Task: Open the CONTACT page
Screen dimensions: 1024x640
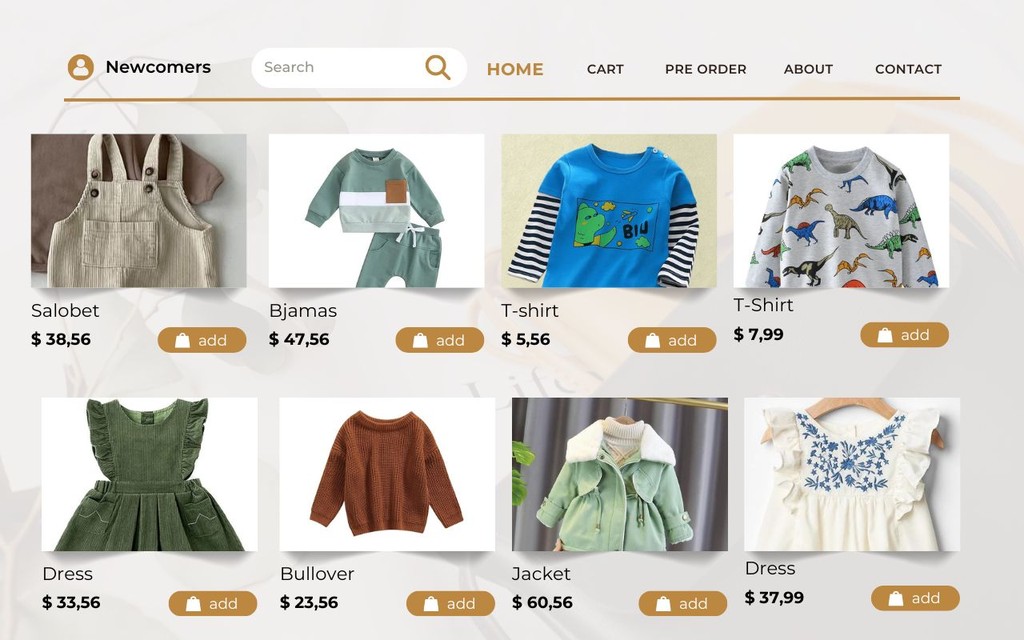Action: pos(908,69)
